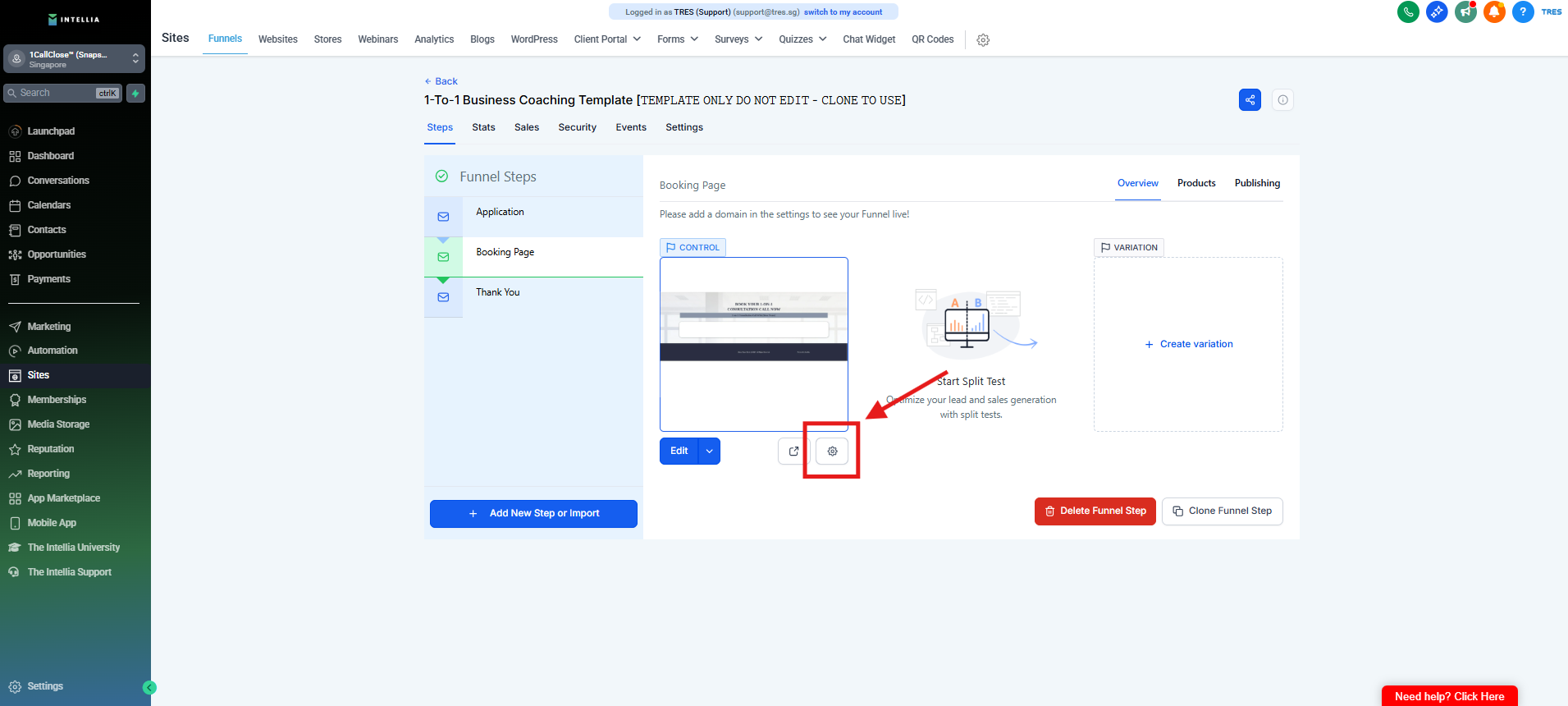Click the lightning quick actions icon
The height and width of the screenshot is (706, 1568).
pos(135,94)
